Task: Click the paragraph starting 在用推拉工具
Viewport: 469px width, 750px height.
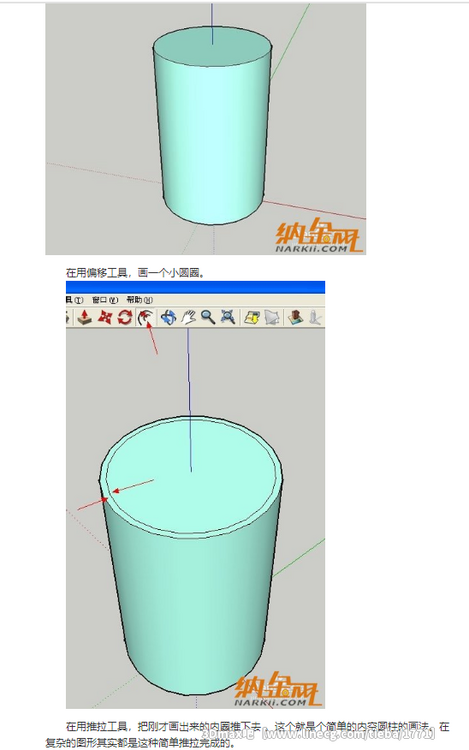Action: [x=248, y=735]
